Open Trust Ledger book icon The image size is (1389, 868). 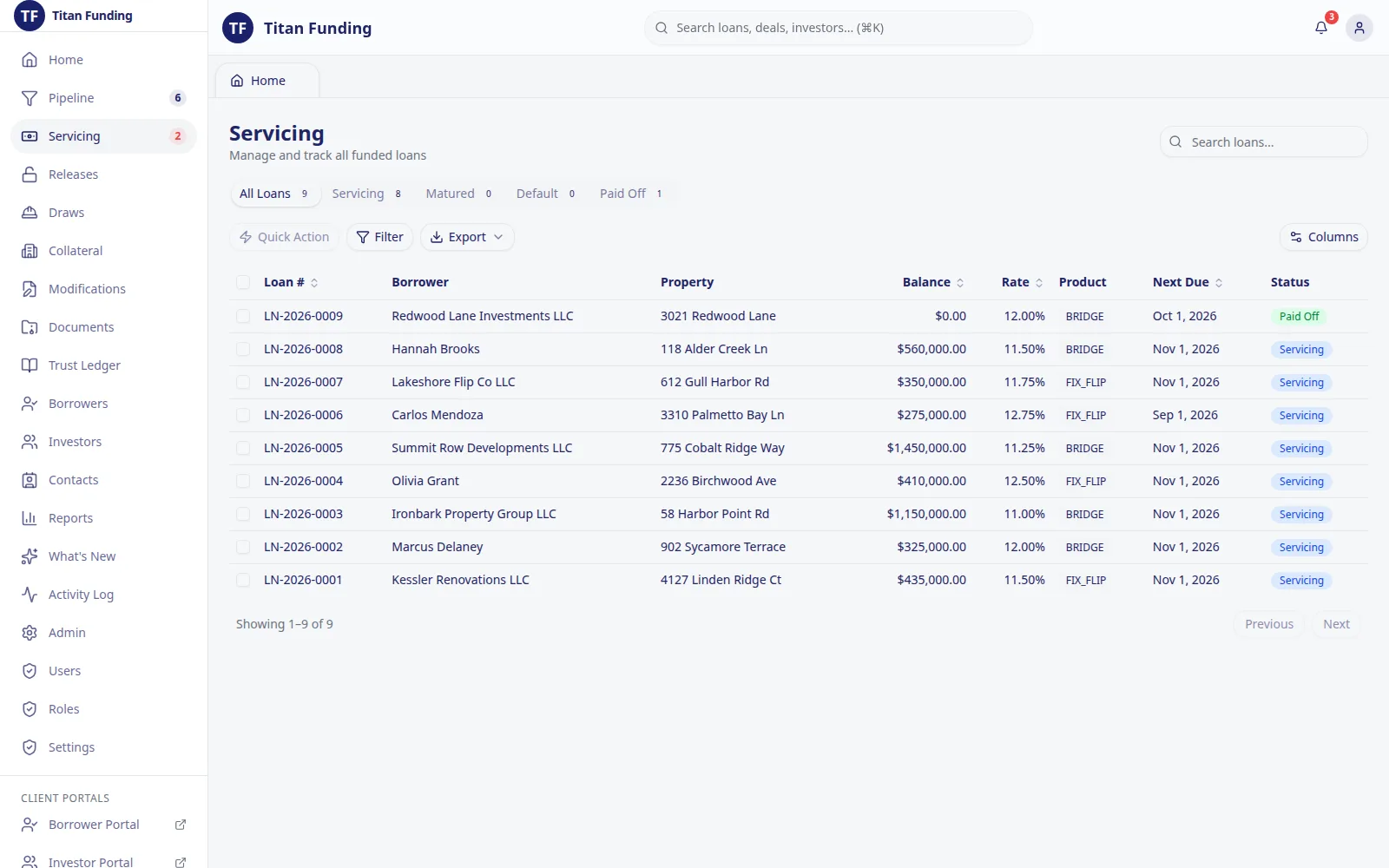[30, 365]
